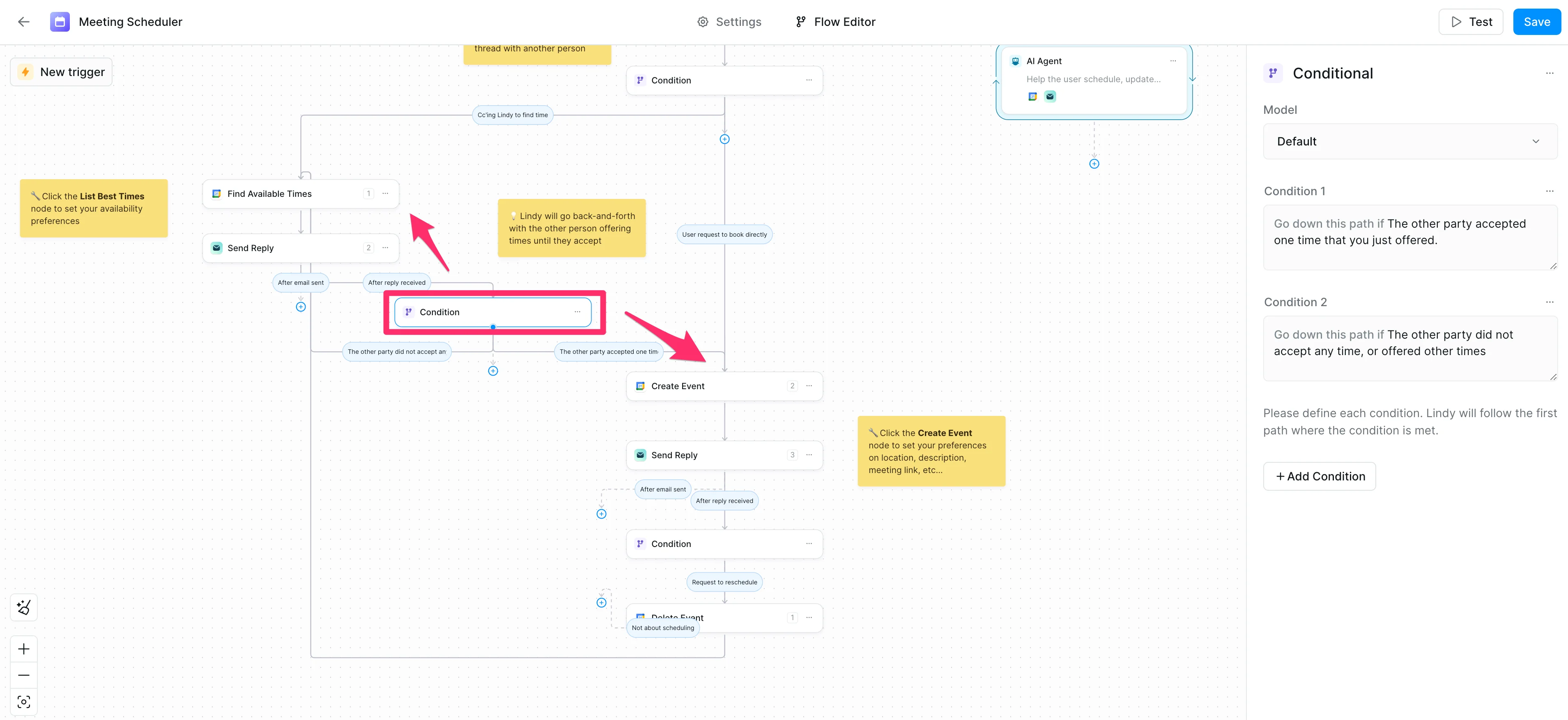This screenshot has height=720, width=1568.
Task: Click the magic wand auto-arrange icon
Action: pos(24,607)
